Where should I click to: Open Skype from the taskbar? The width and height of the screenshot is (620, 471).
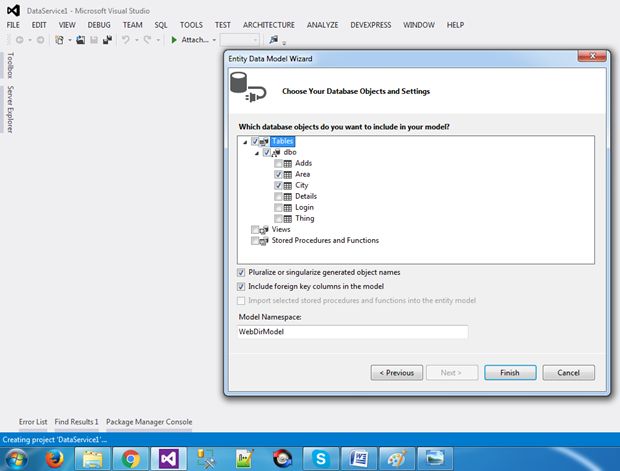click(x=320, y=459)
